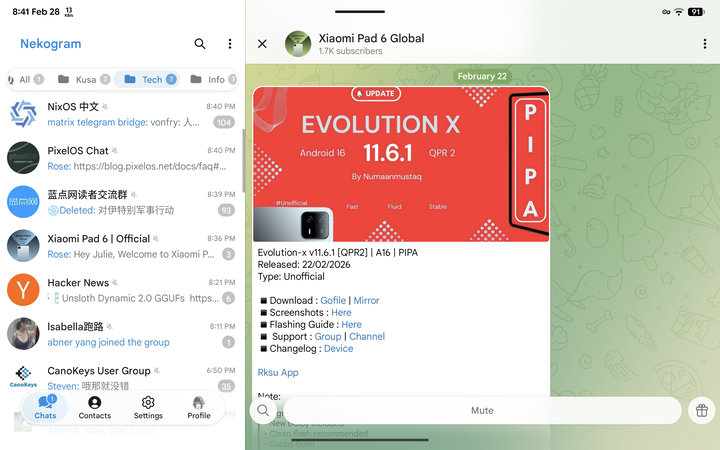The height and width of the screenshot is (450, 720).
Task: Tap the orange Y Hacker News avatar
Action: pyautogui.click(x=23, y=290)
